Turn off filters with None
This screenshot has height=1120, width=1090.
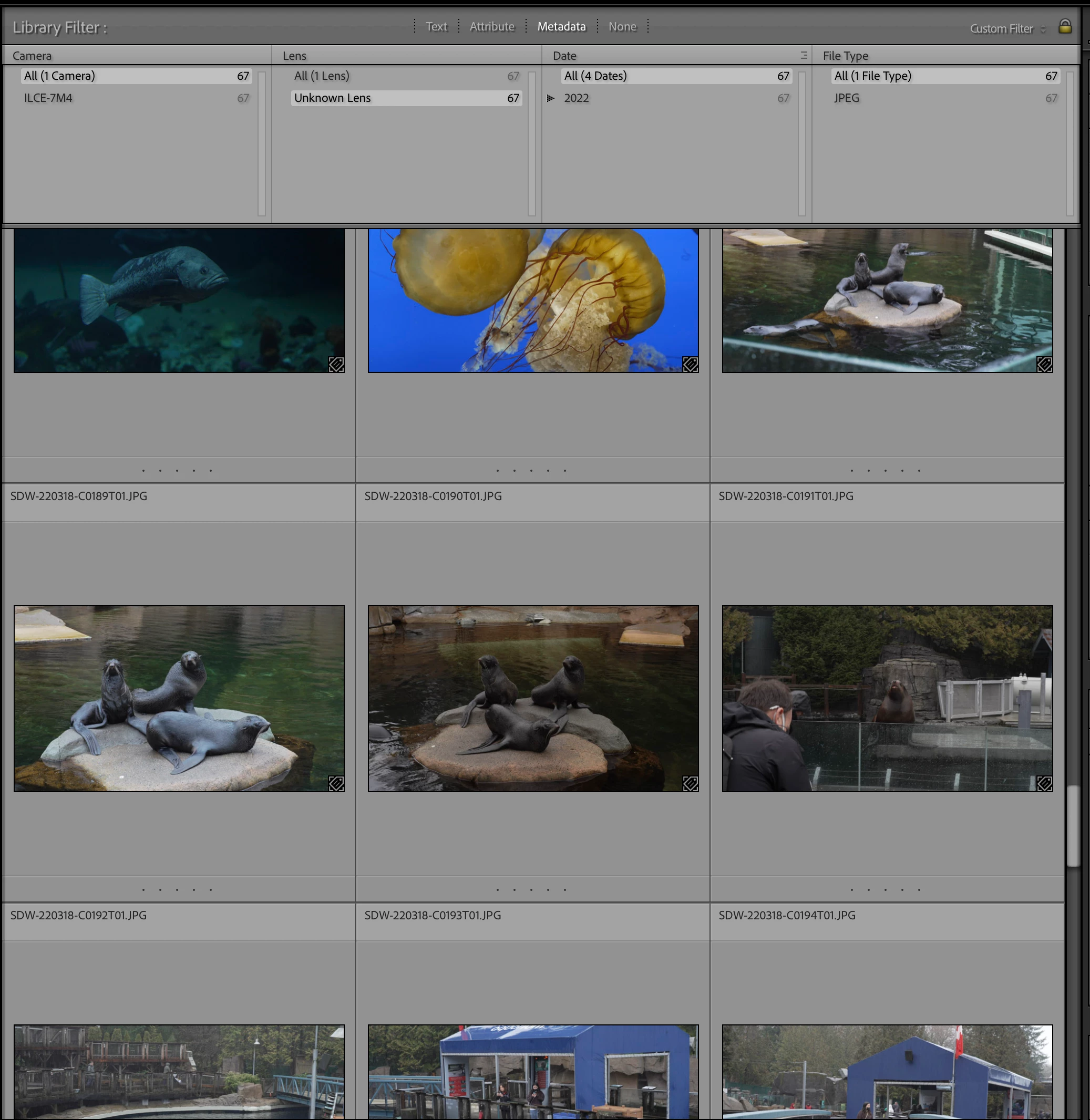point(622,26)
